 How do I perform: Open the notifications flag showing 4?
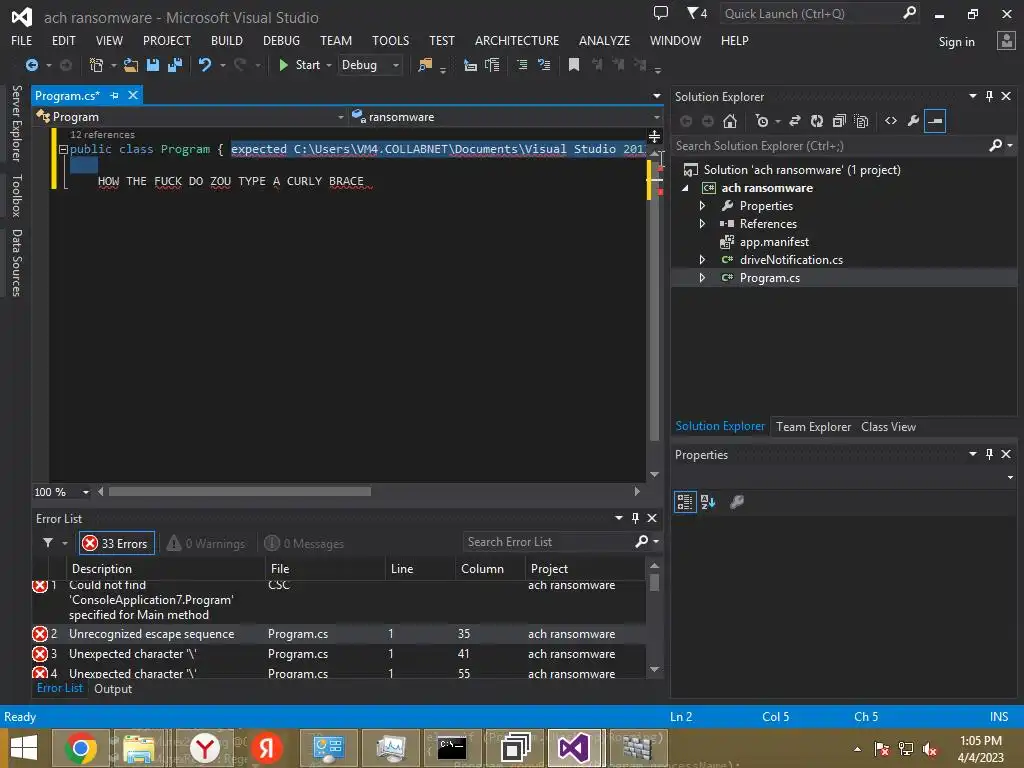697,13
